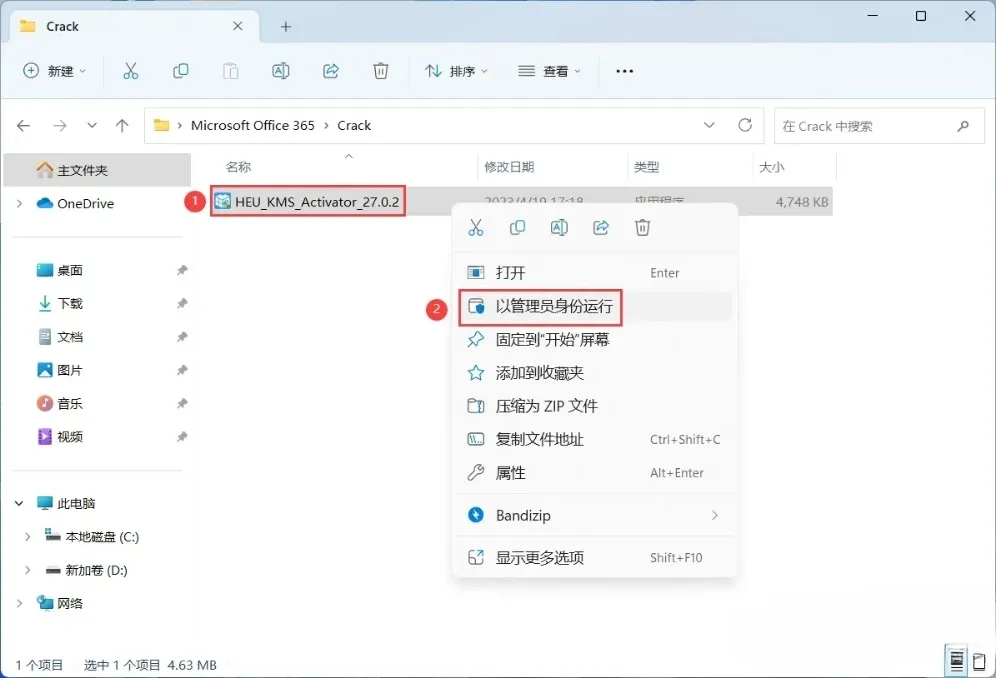This screenshot has height=678, width=996.
Task: Click the Copy icon in the toolbar
Action: tap(180, 71)
